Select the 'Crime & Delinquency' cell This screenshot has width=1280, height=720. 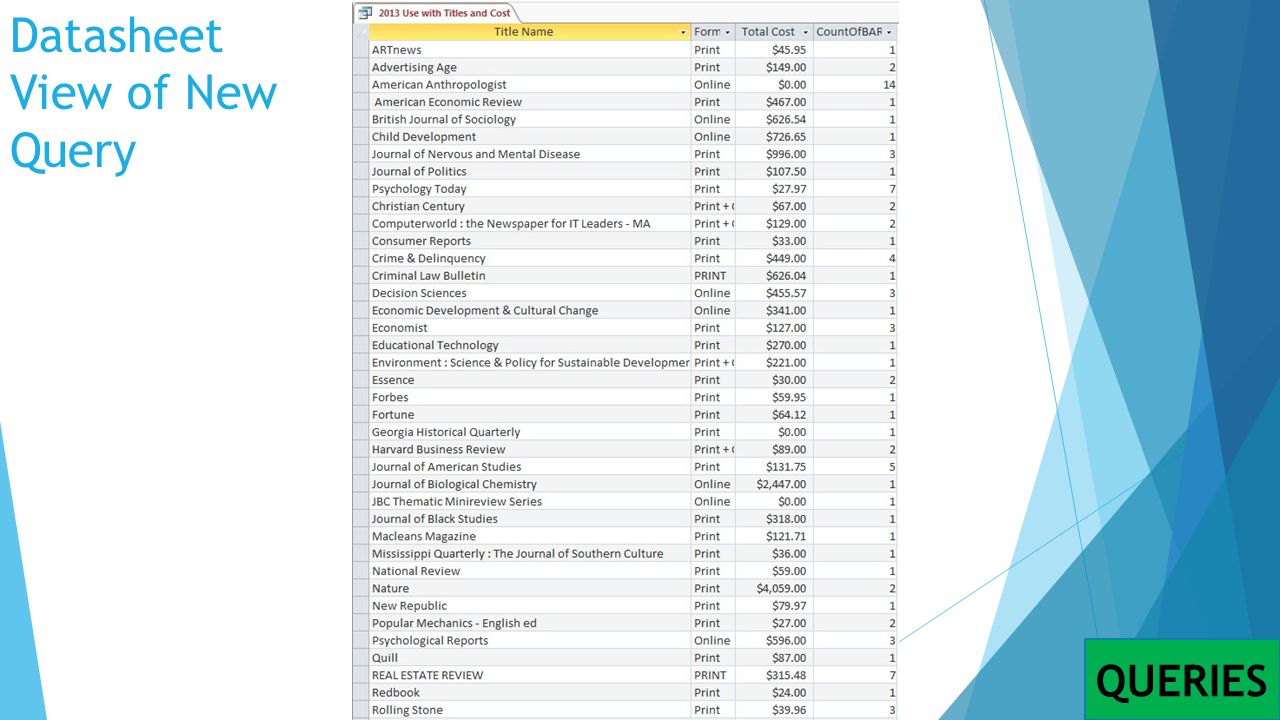tap(529, 258)
